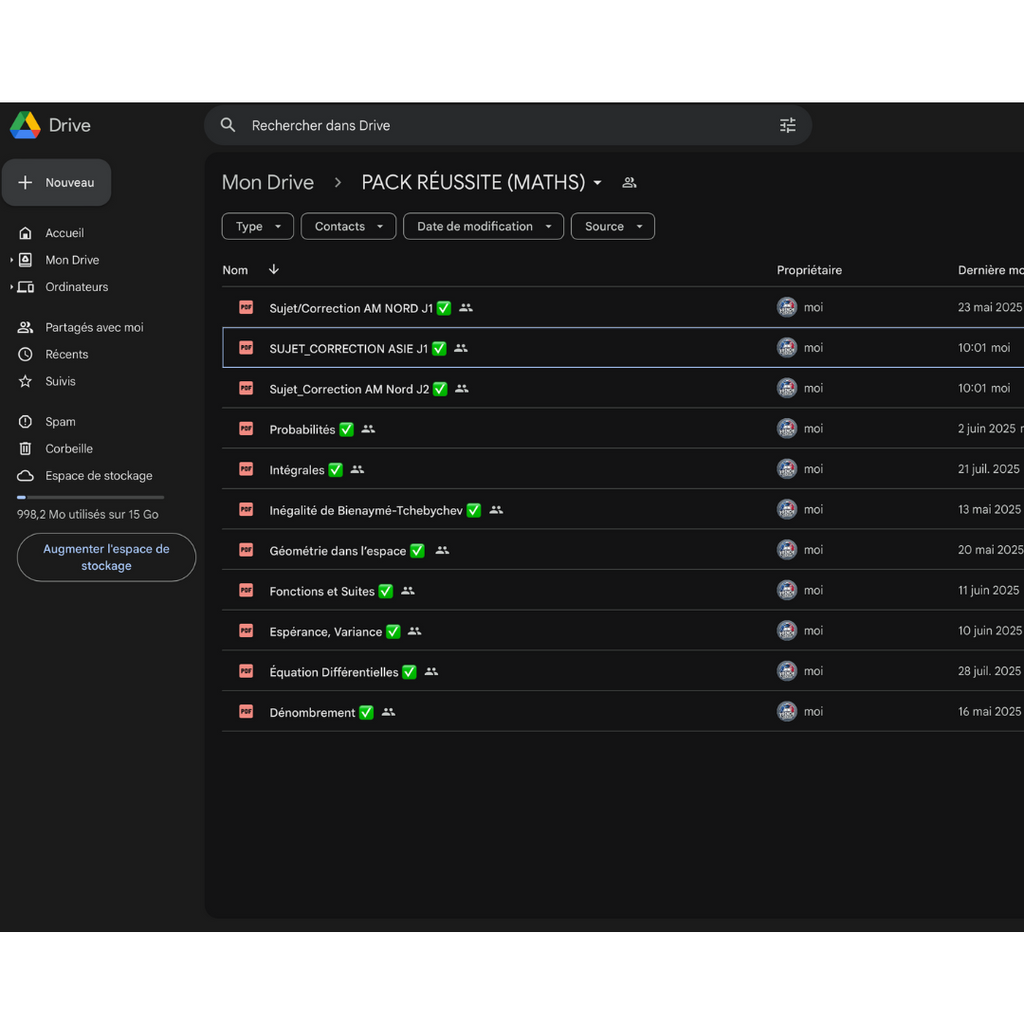Open advanced search filter options icon
The image size is (1024, 1024).
point(788,125)
